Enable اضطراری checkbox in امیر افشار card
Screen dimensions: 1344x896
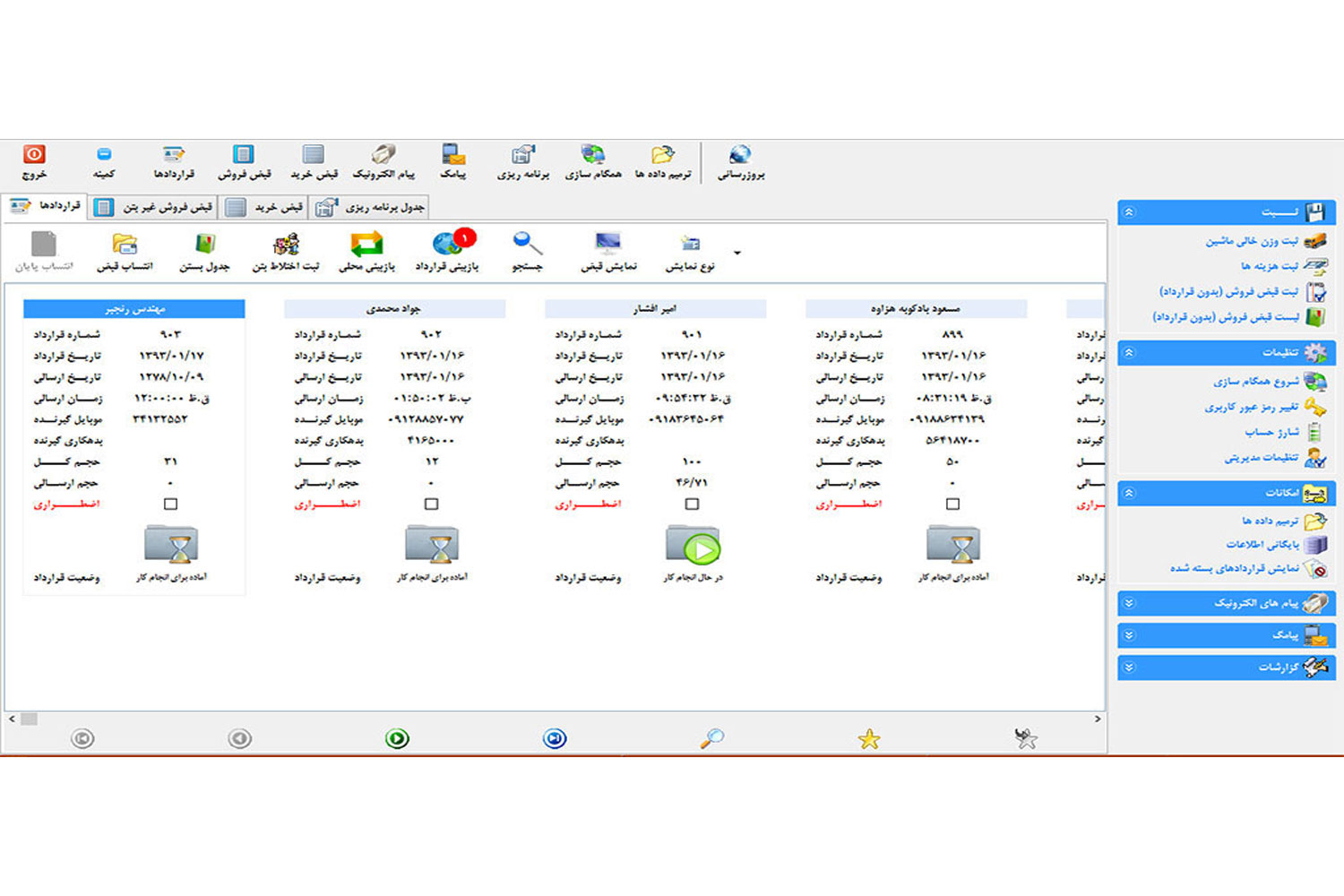(692, 504)
